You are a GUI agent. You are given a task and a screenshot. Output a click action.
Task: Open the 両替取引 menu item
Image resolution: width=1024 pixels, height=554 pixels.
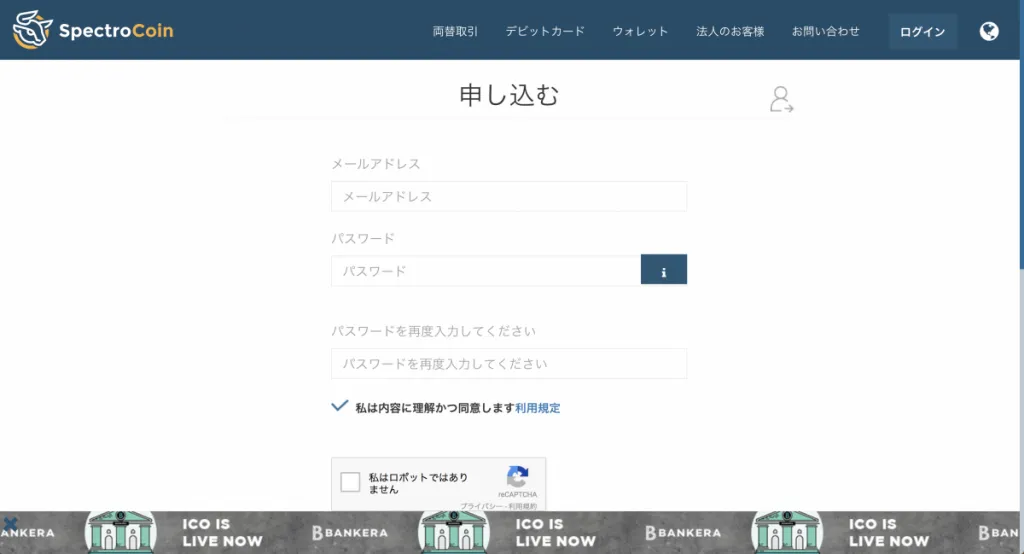coord(455,31)
